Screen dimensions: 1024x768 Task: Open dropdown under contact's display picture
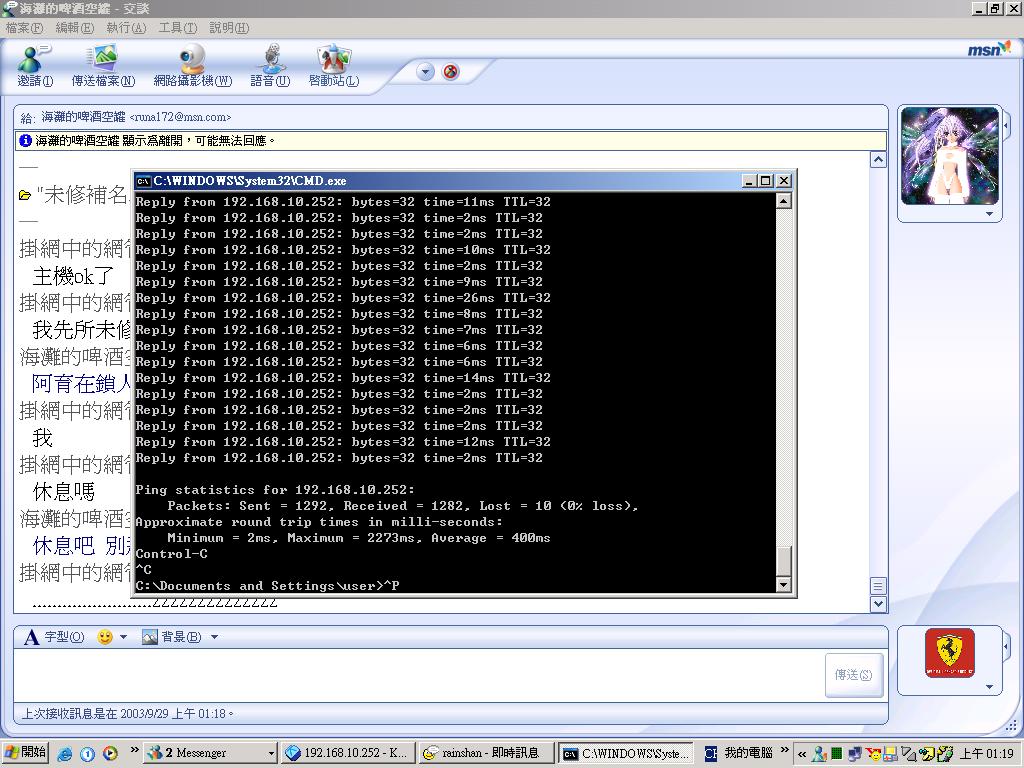[989, 214]
